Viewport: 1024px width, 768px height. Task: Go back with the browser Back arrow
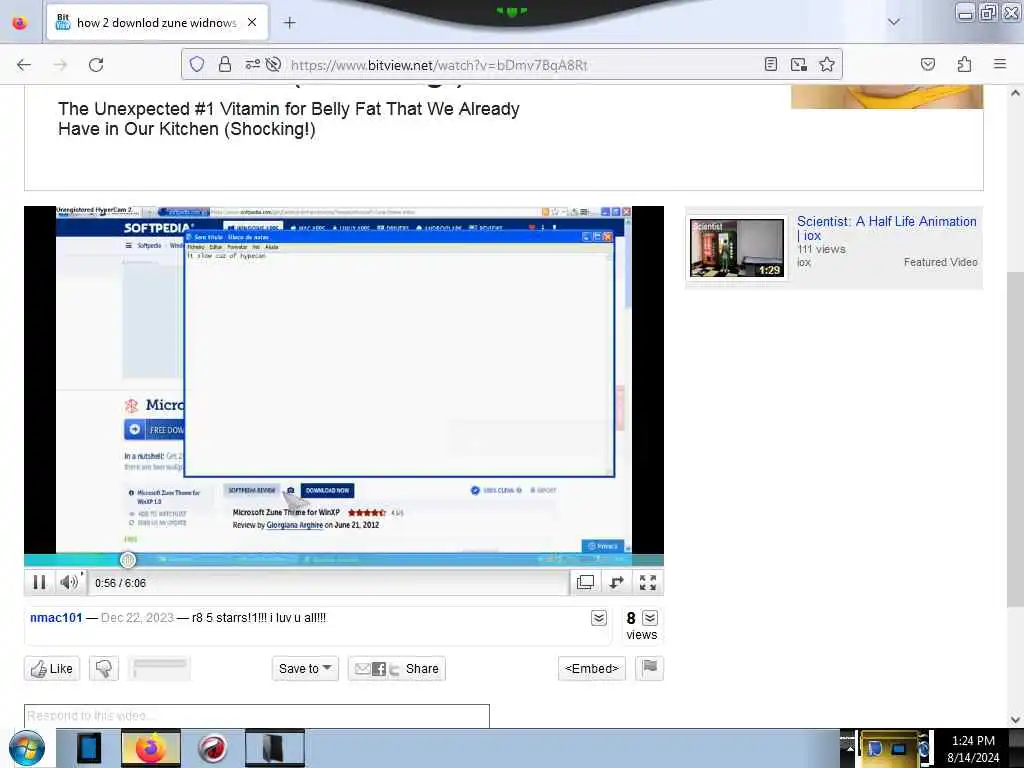pos(24,65)
